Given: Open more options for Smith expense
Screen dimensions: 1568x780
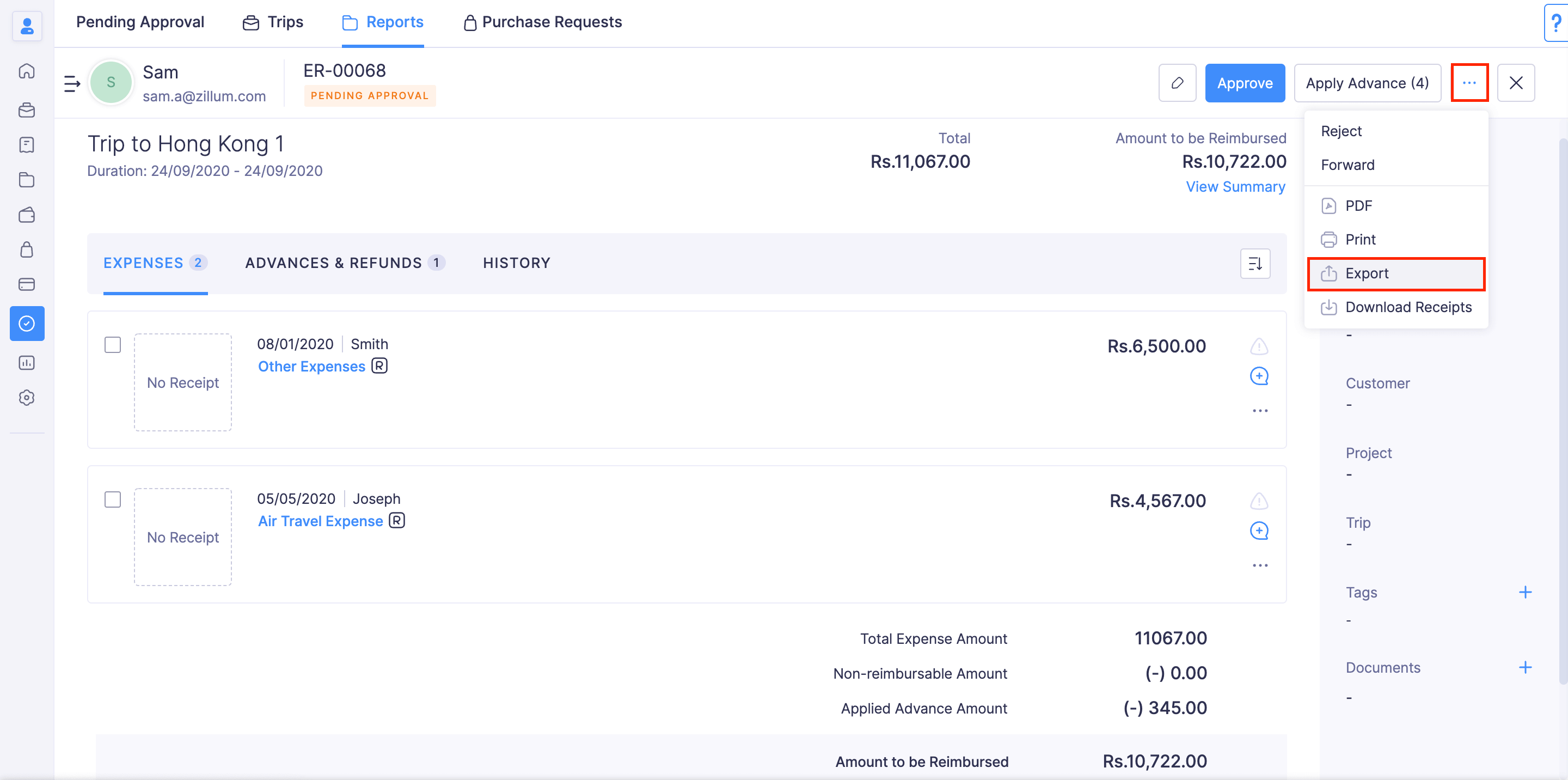Looking at the screenshot, I should (x=1259, y=411).
